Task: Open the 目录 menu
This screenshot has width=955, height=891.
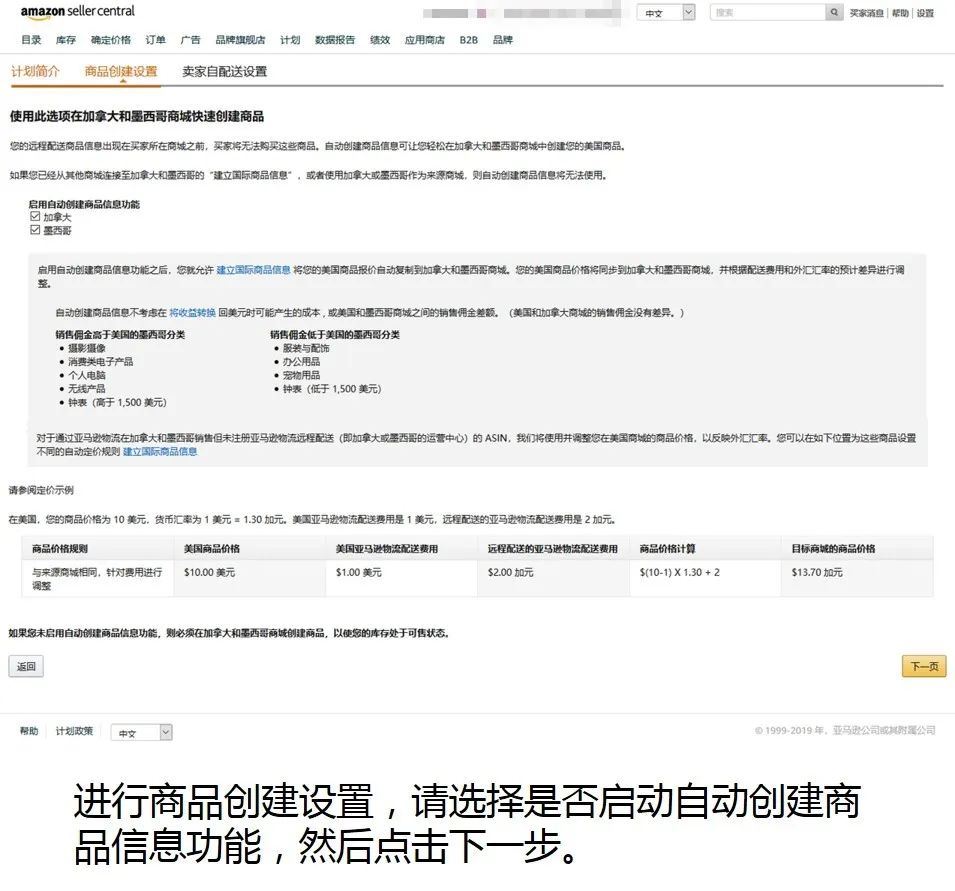Action: [31, 40]
